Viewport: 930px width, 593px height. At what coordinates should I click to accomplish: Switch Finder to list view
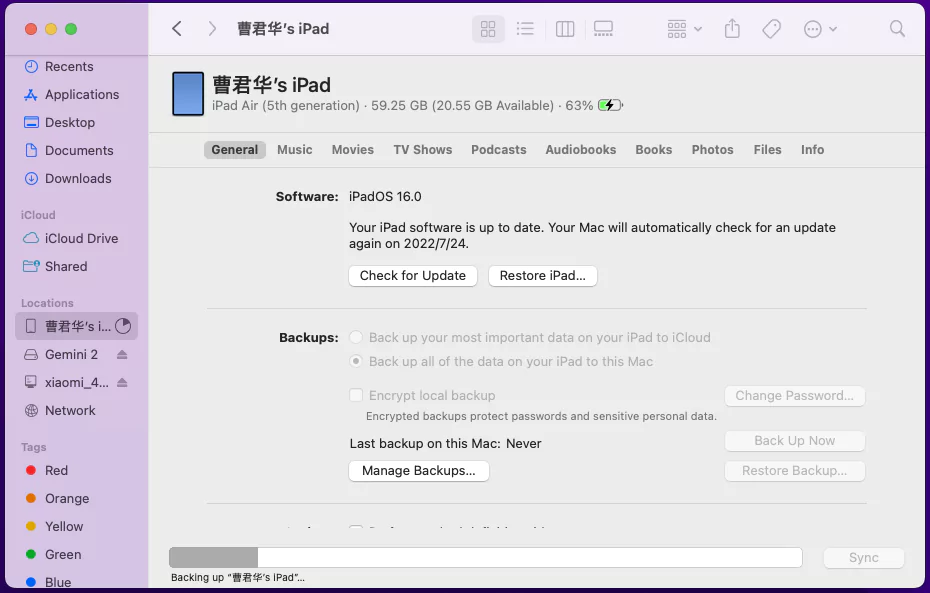tap(526, 28)
